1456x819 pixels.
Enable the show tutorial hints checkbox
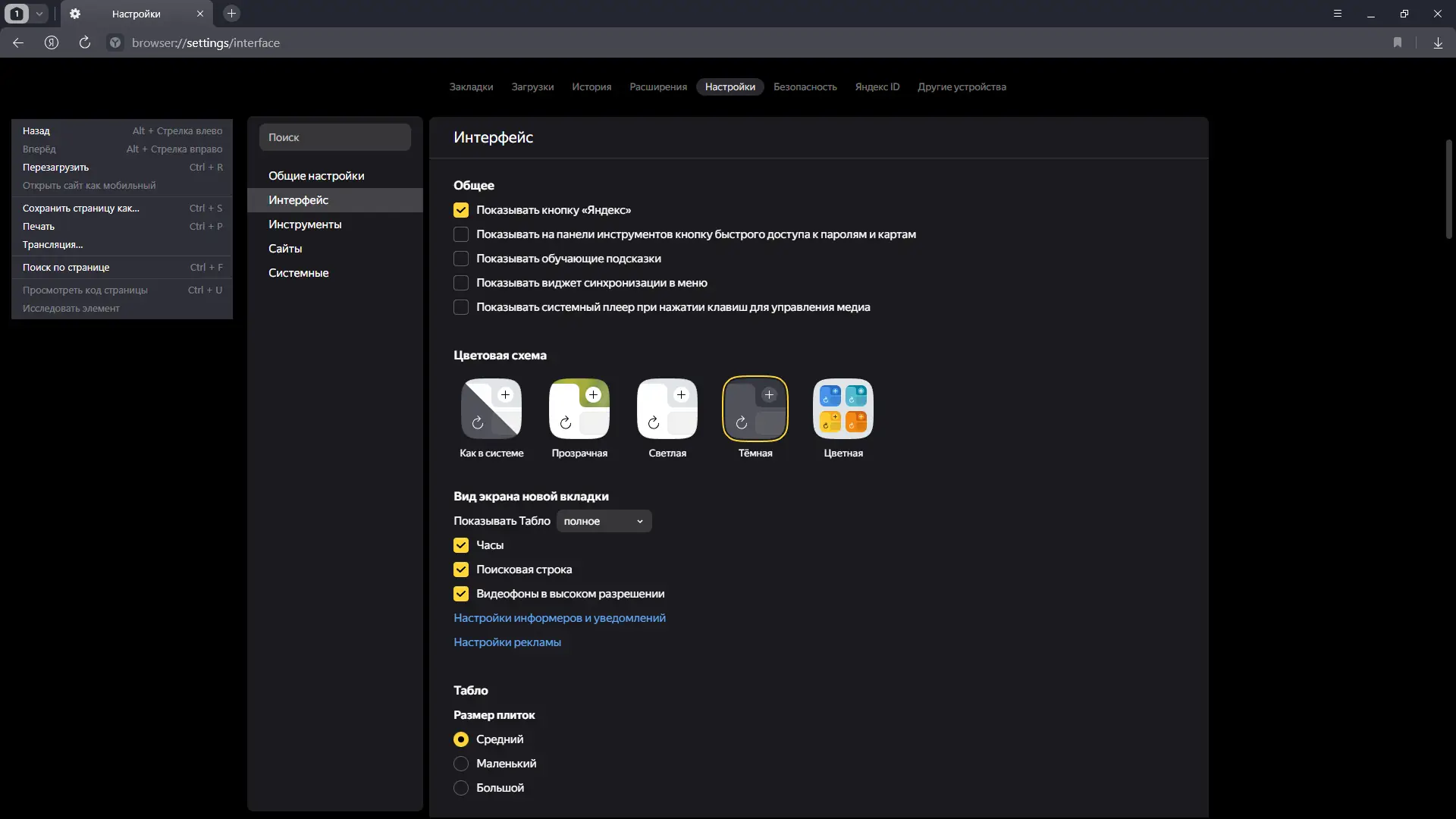(461, 259)
